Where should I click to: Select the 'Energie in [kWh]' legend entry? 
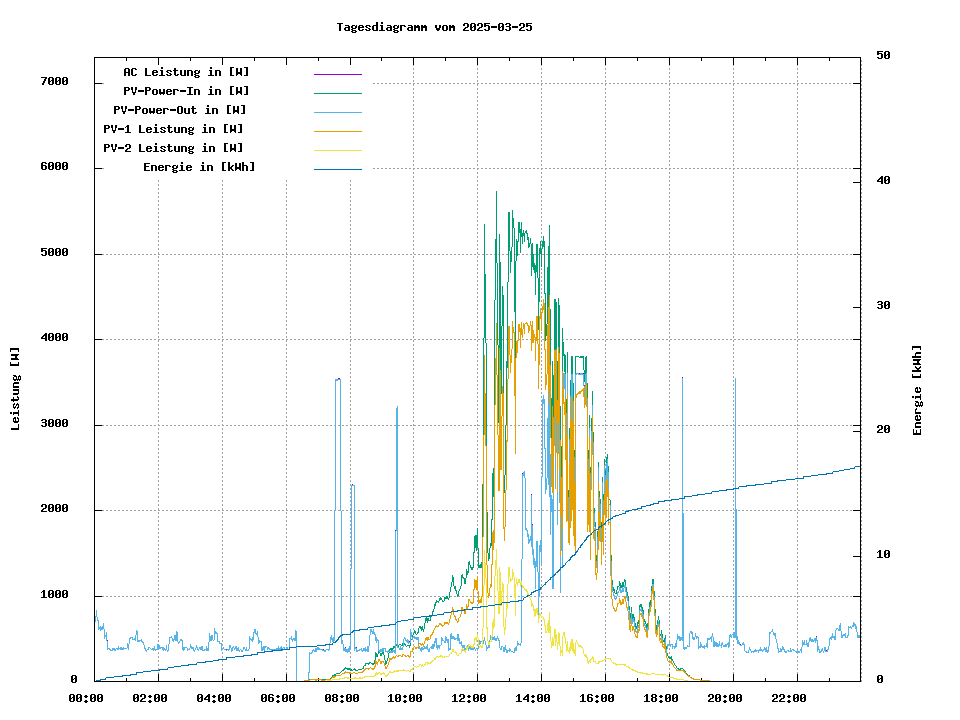[x=199, y=167]
